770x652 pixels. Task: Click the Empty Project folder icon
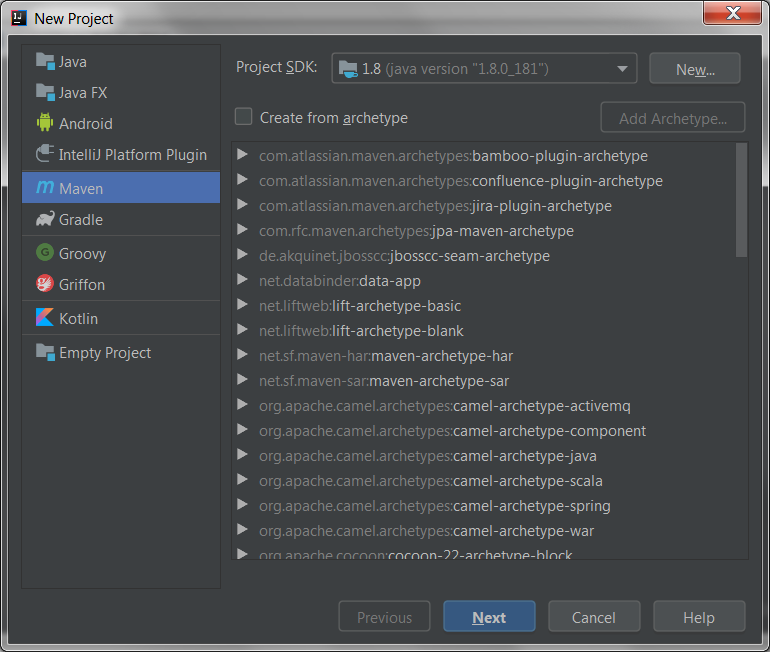click(45, 352)
